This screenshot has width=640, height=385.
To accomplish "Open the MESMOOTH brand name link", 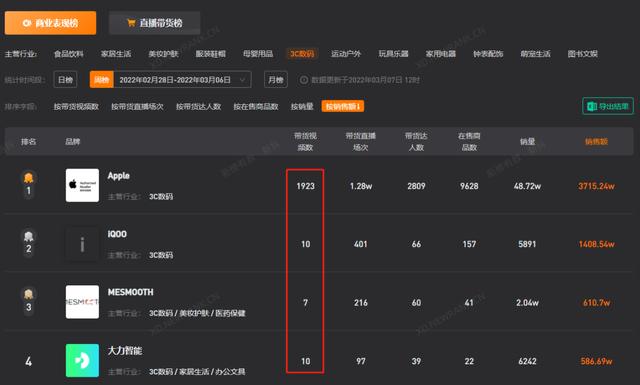I will click(x=131, y=292).
